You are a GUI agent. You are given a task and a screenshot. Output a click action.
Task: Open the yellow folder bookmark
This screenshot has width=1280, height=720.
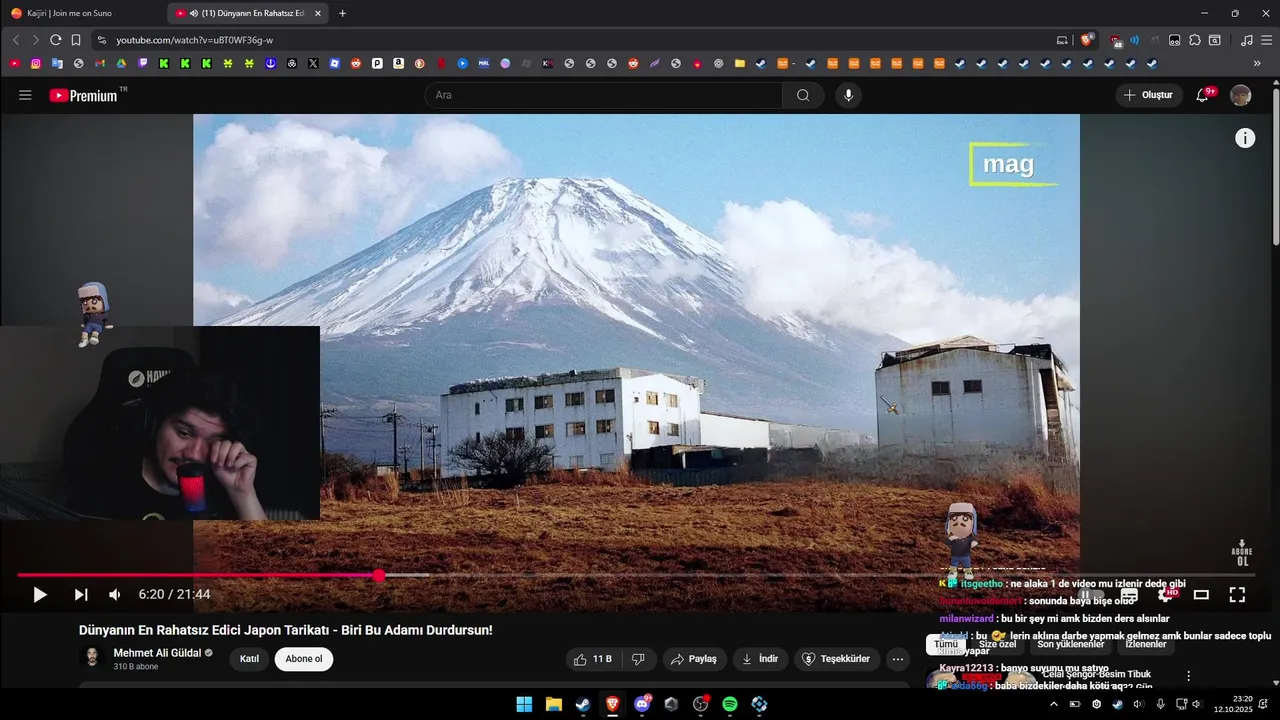740,63
